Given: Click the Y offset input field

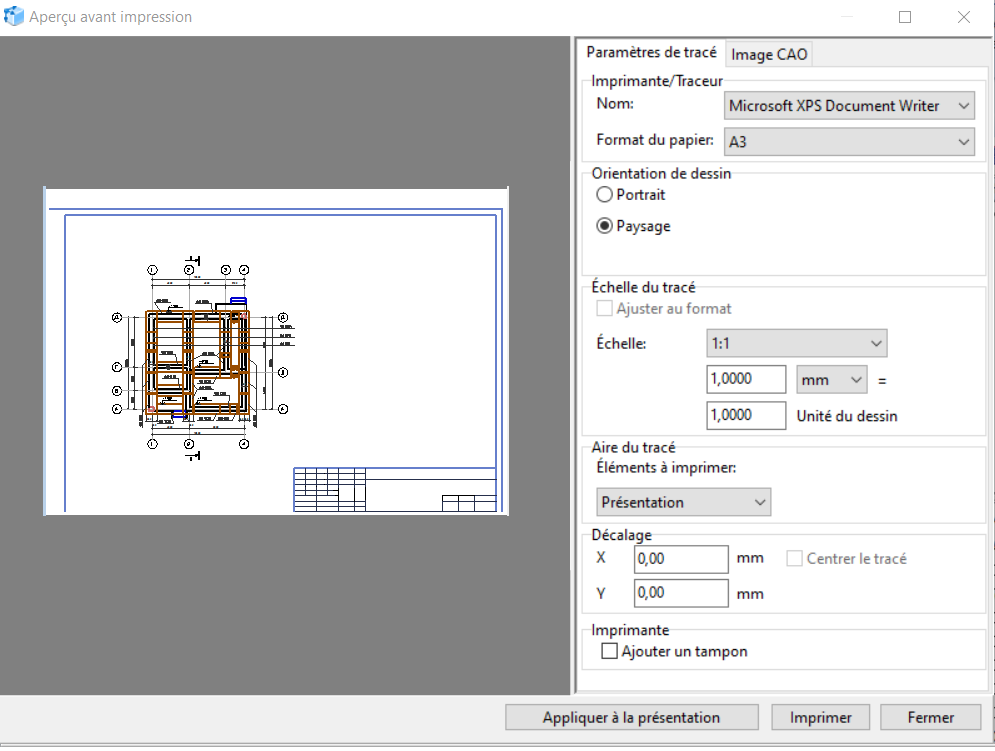Looking at the screenshot, I should pos(681,593).
